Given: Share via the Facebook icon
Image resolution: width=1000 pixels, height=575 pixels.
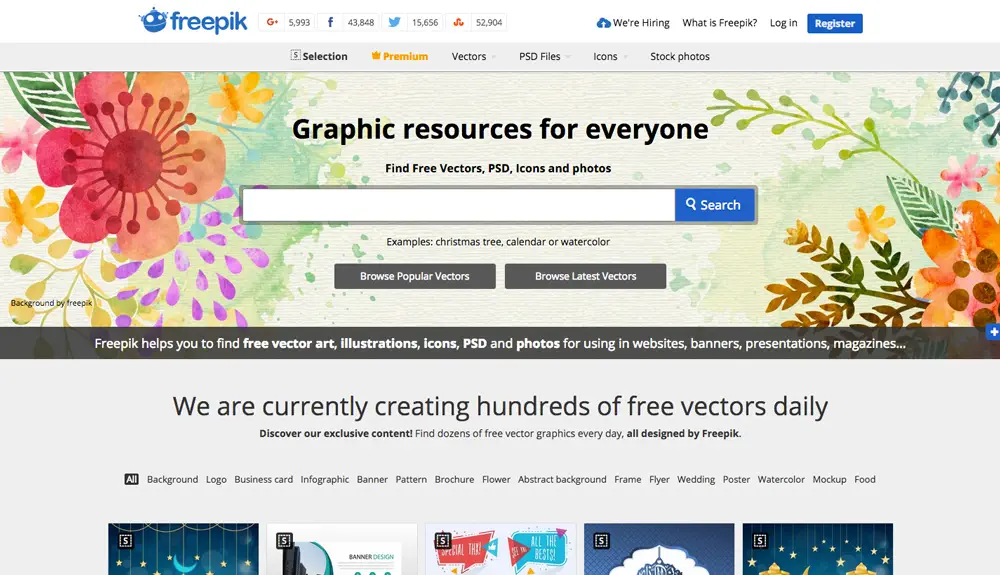Looking at the screenshot, I should (x=330, y=22).
